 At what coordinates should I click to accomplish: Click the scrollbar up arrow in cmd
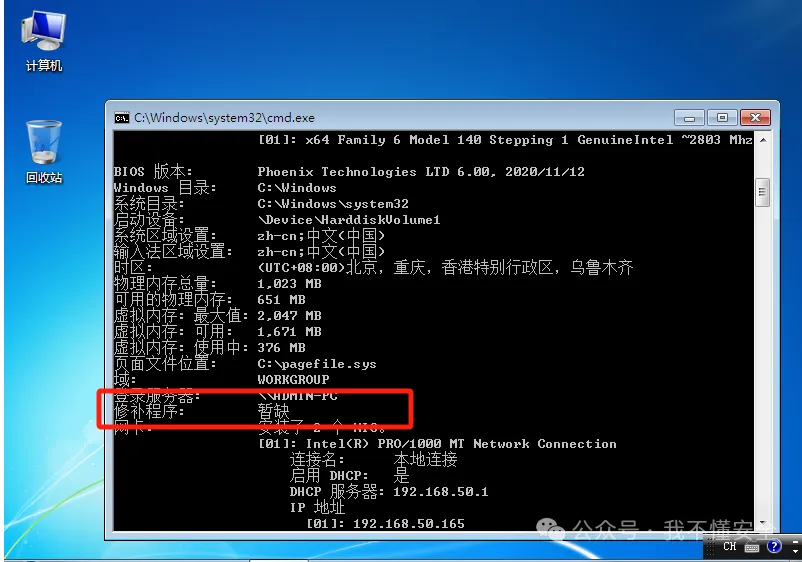(763, 140)
